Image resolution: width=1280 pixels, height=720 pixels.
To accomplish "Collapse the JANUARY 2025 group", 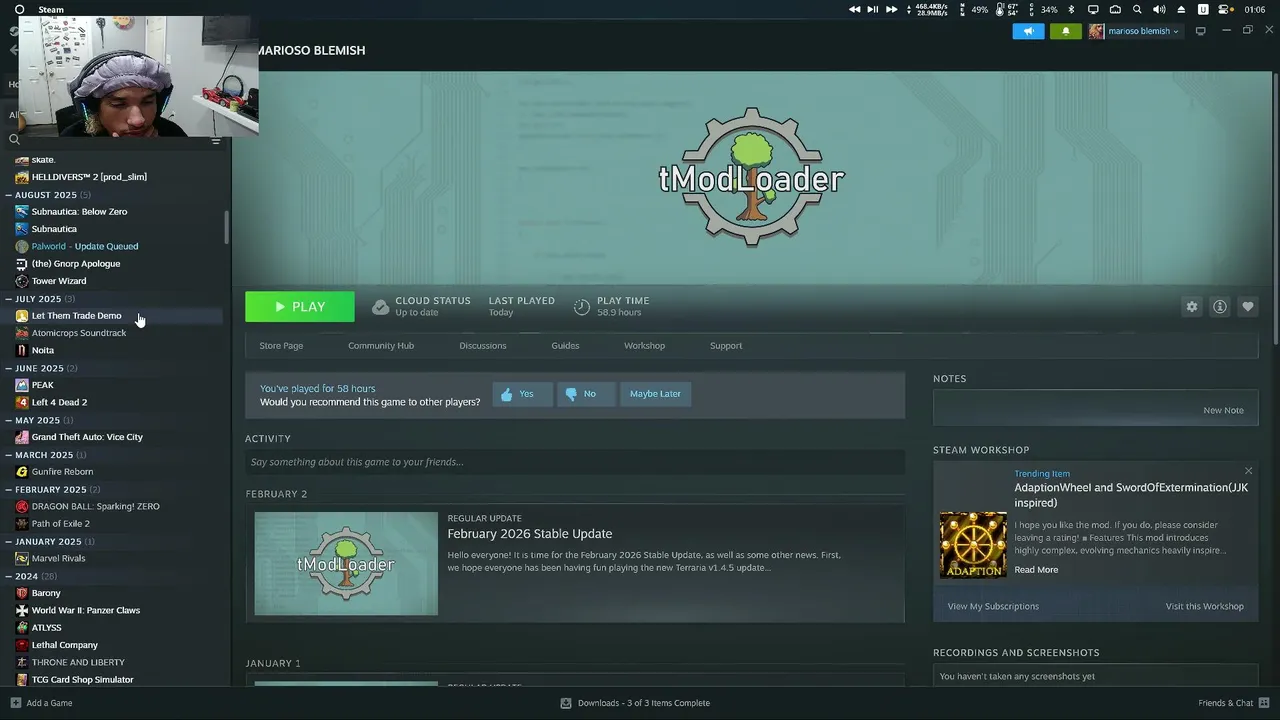I will coord(9,541).
